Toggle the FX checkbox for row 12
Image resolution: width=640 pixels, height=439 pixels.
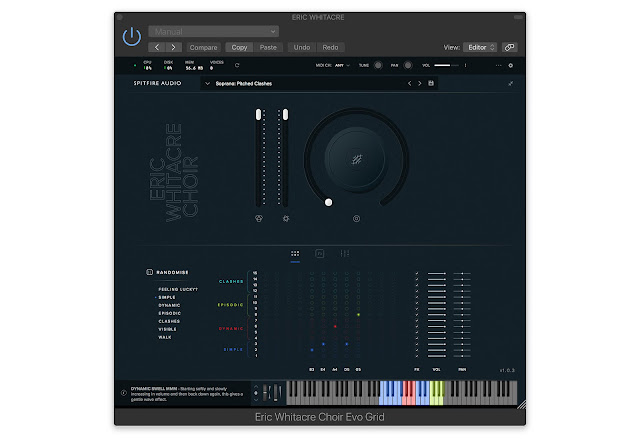[x=417, y=291]
